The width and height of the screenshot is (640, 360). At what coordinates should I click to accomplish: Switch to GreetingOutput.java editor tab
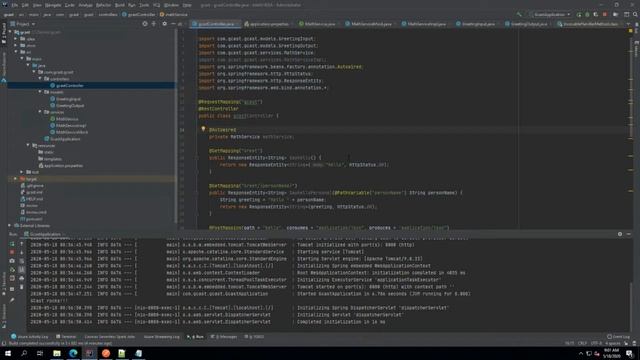point(526,24)
